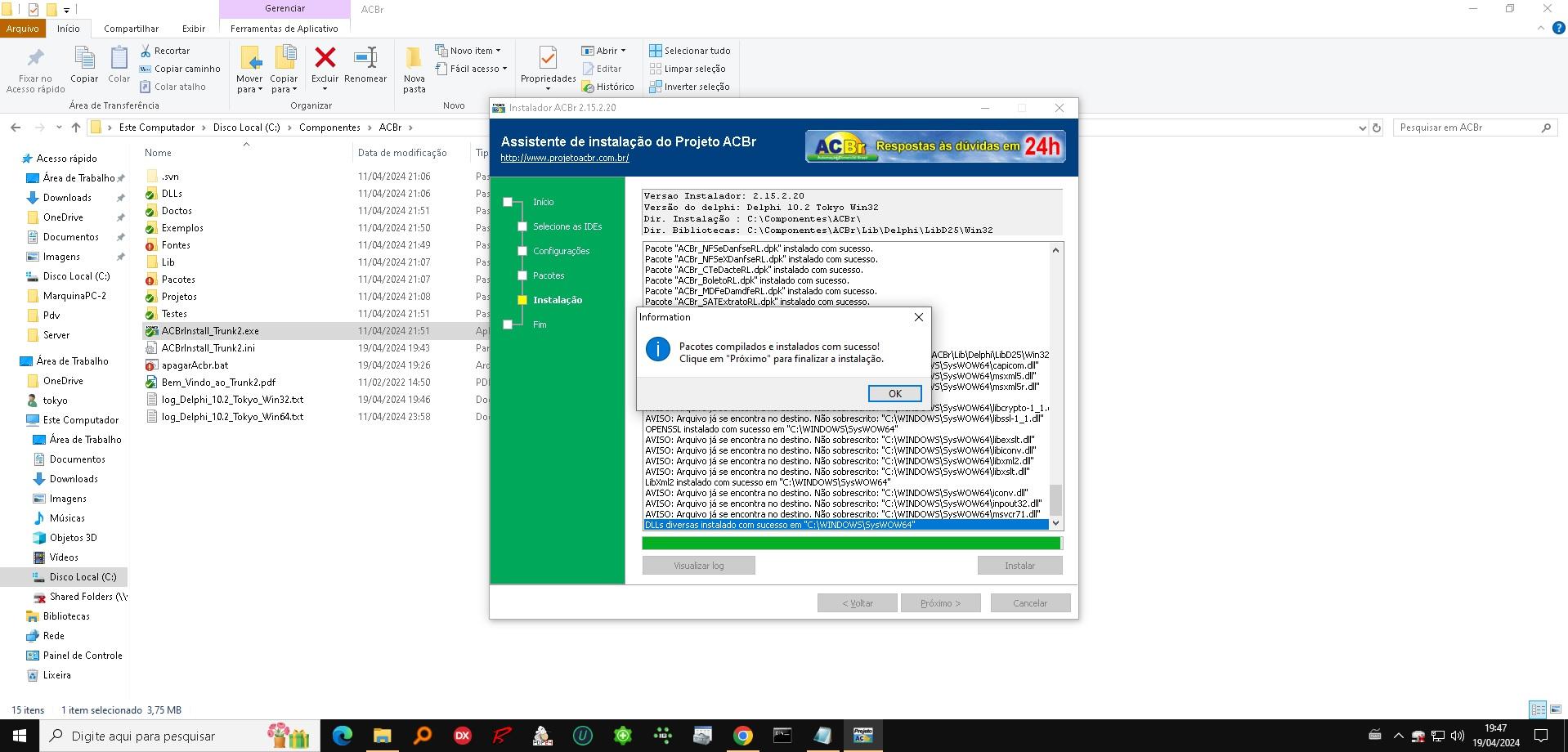Image resolution: width=1568 pixels, height=752 pixels.
Task: Click the Visualizar log button
Action: 698,566
